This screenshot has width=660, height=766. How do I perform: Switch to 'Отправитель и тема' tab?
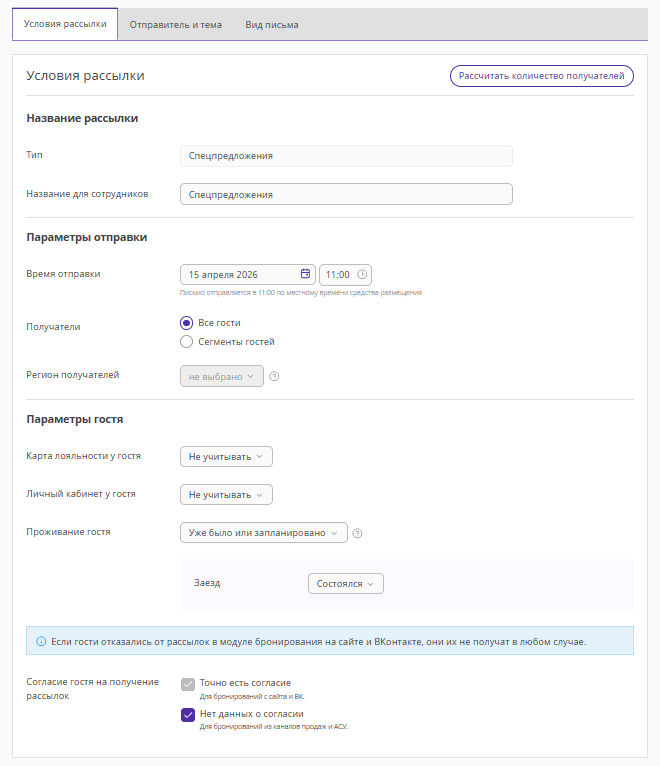coord(176,24)
